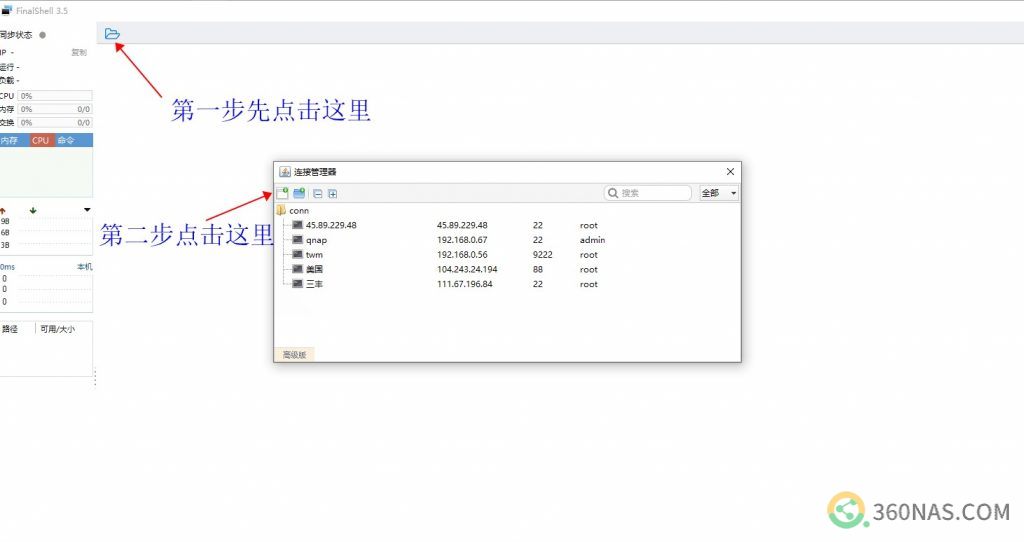
Task: Click the terminal icon beside twm
Action: coord(298,254)
